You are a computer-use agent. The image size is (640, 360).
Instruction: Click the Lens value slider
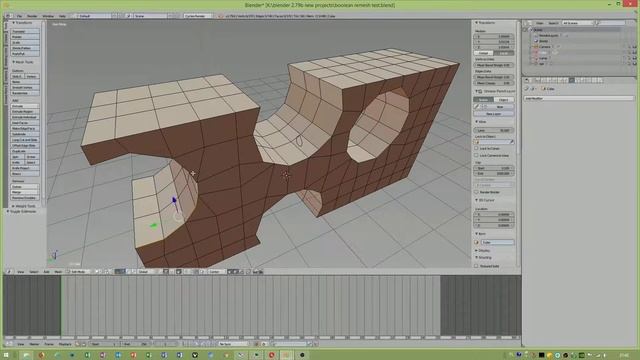[x=494, y=131]
